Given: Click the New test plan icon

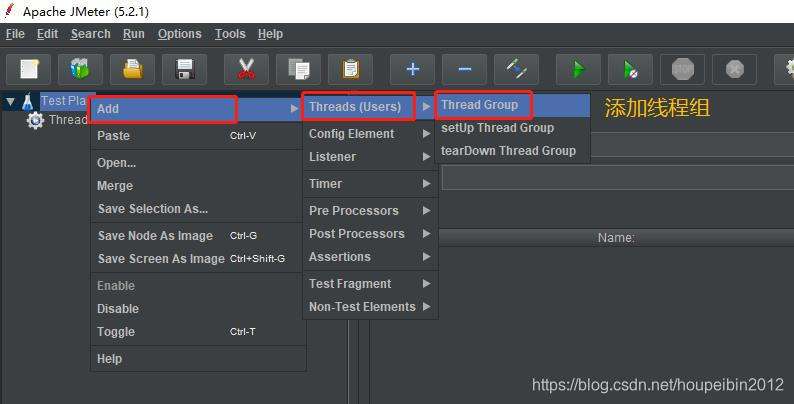Looking at the screenshot, I should 28,69.
